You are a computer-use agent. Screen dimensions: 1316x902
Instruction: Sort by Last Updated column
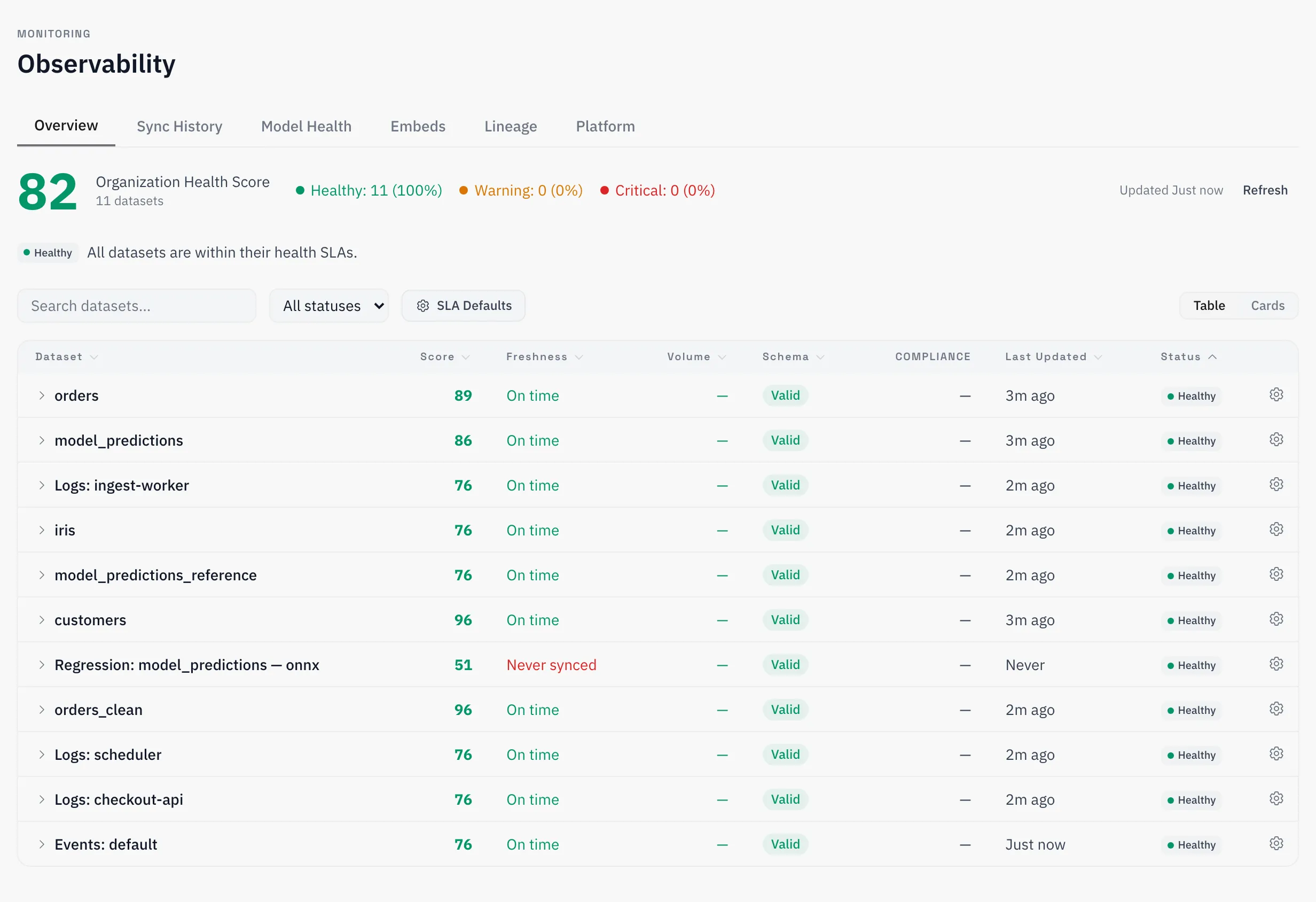(x=1053, y=357)
